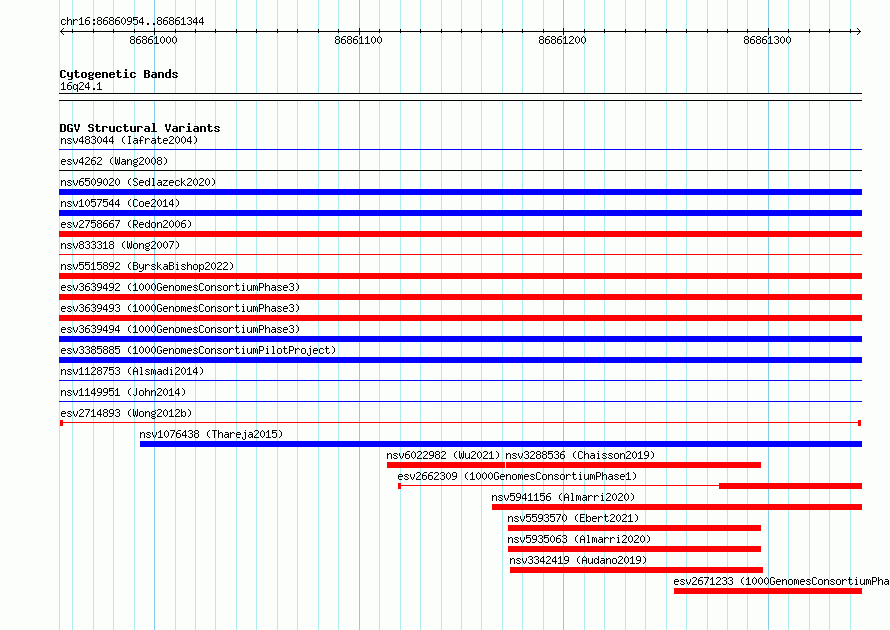Click the red bar under esv2671233
Image resolution: width=890 pixels, height=630 pixels.
[768, 591]
